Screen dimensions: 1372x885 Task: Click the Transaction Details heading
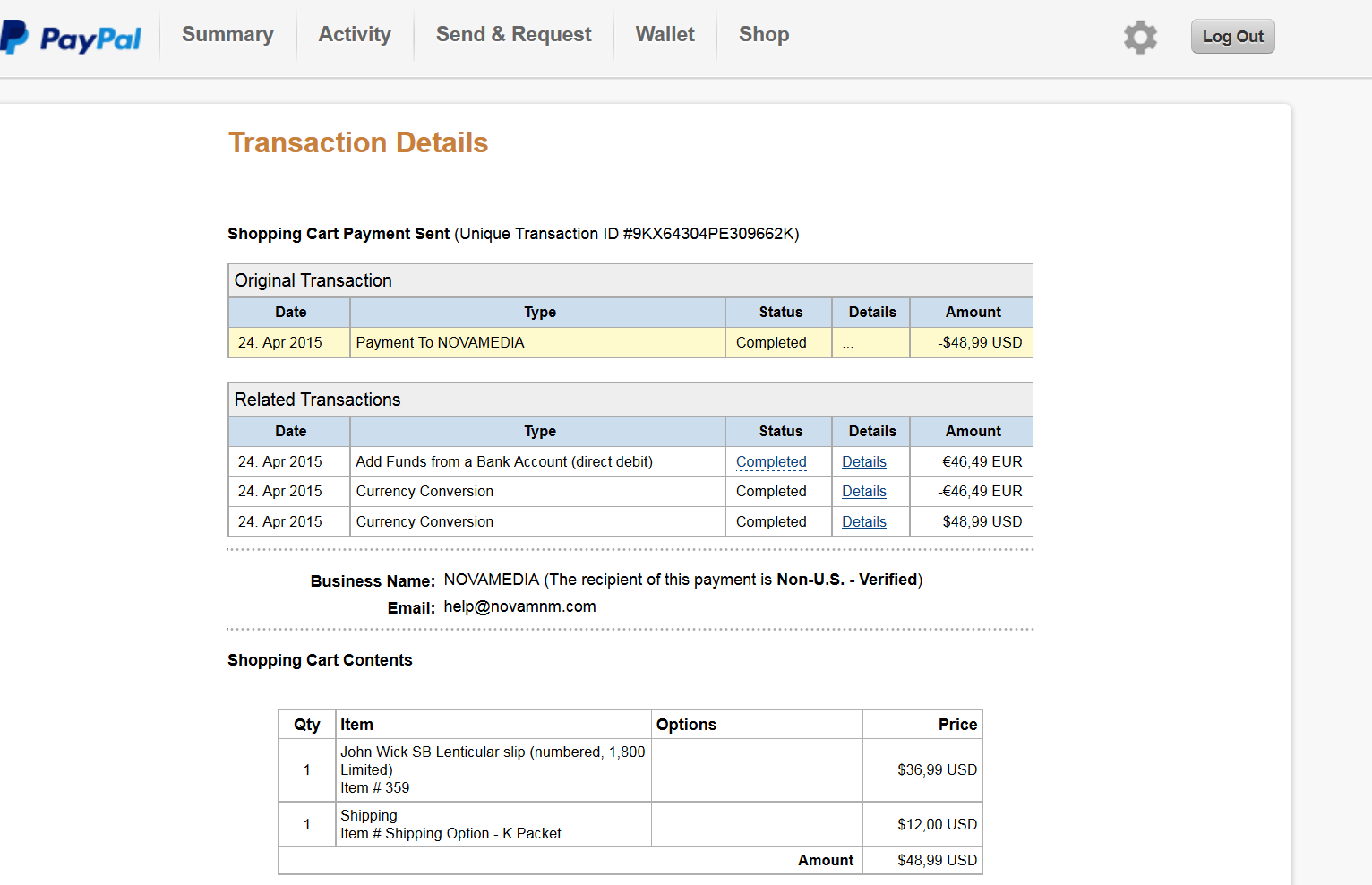pyautogui.click(x=358, y=142)
